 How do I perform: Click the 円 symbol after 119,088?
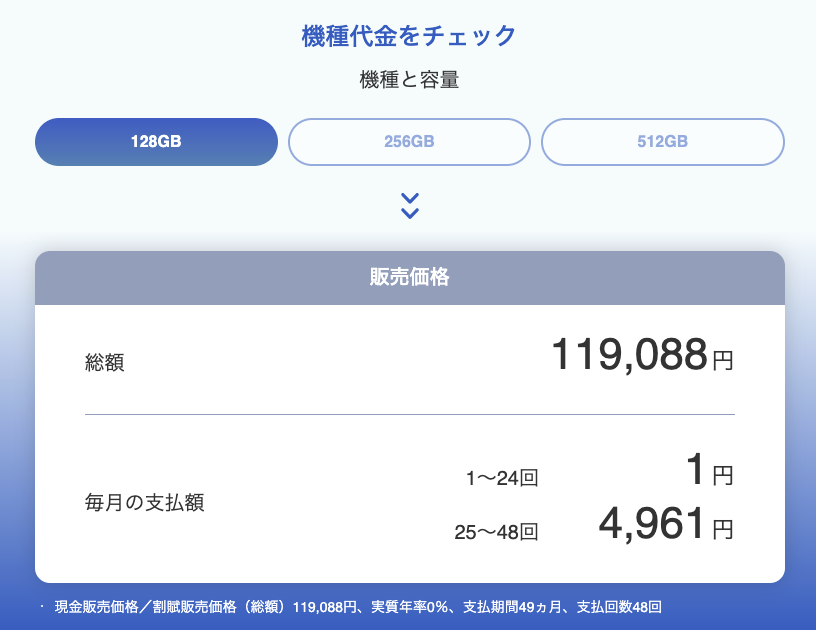point(723,361)
